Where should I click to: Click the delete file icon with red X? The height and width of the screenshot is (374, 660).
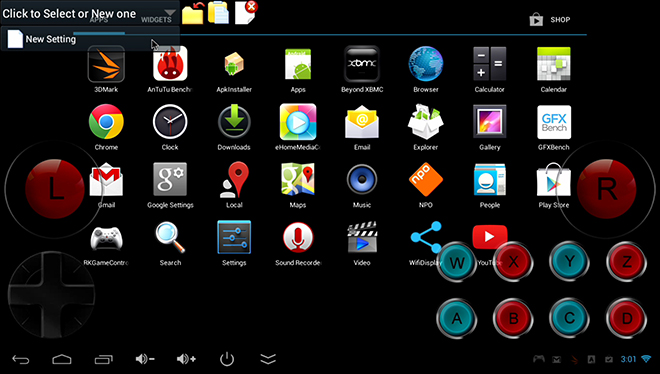pos(246,13)
